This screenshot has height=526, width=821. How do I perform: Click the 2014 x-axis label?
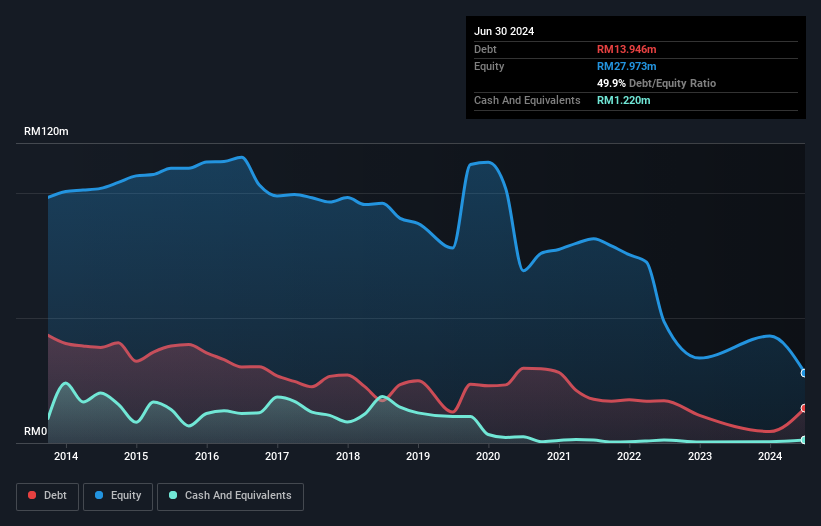(66, 456)
